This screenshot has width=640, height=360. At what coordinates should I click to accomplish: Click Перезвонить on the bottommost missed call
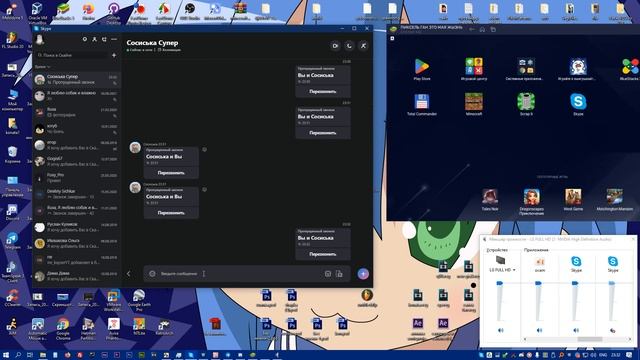pyautogui.click(x=323, y=254)
